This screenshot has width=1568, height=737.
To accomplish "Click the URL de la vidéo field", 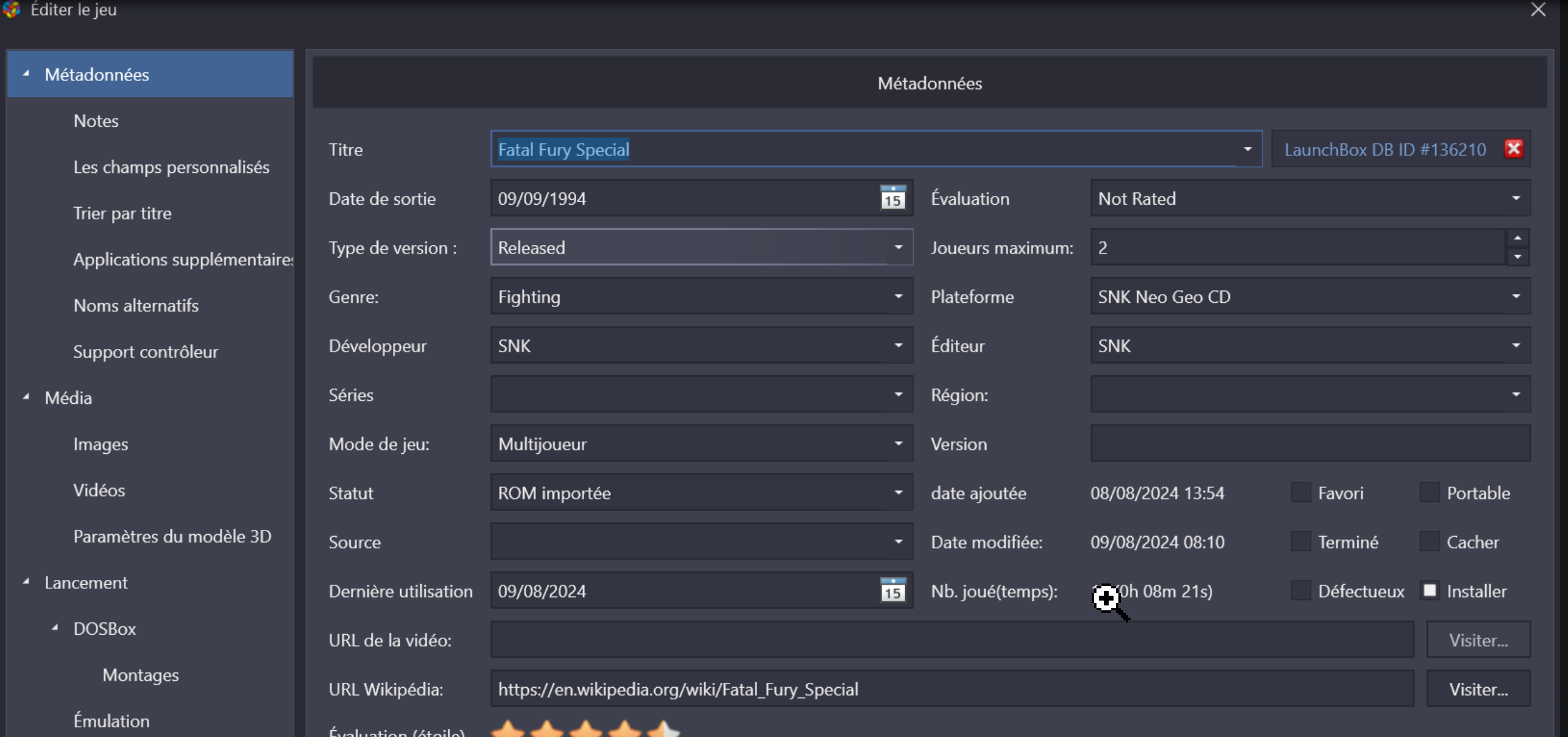I will pyautogui.click(x=952, y=640).
